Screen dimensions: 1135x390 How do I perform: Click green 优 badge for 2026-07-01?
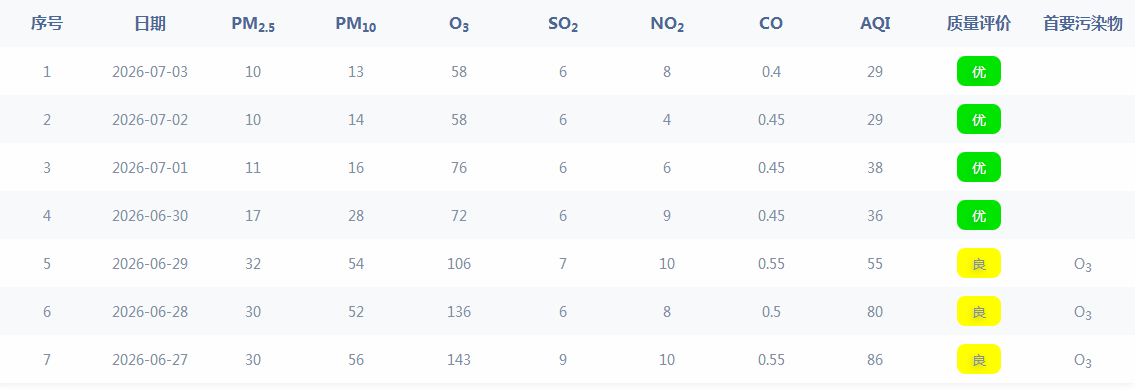(x=979, y=167)
